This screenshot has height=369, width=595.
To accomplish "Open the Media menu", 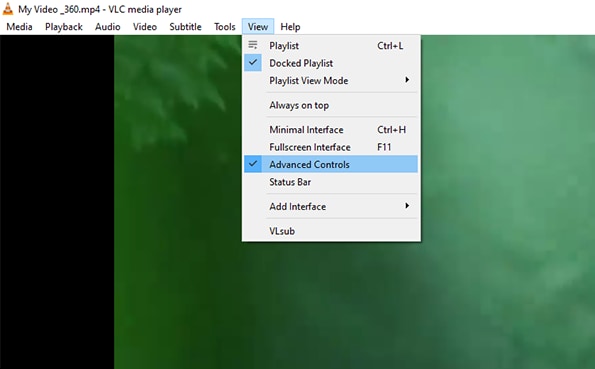I will pyautogui.click(x=19, y=27).
